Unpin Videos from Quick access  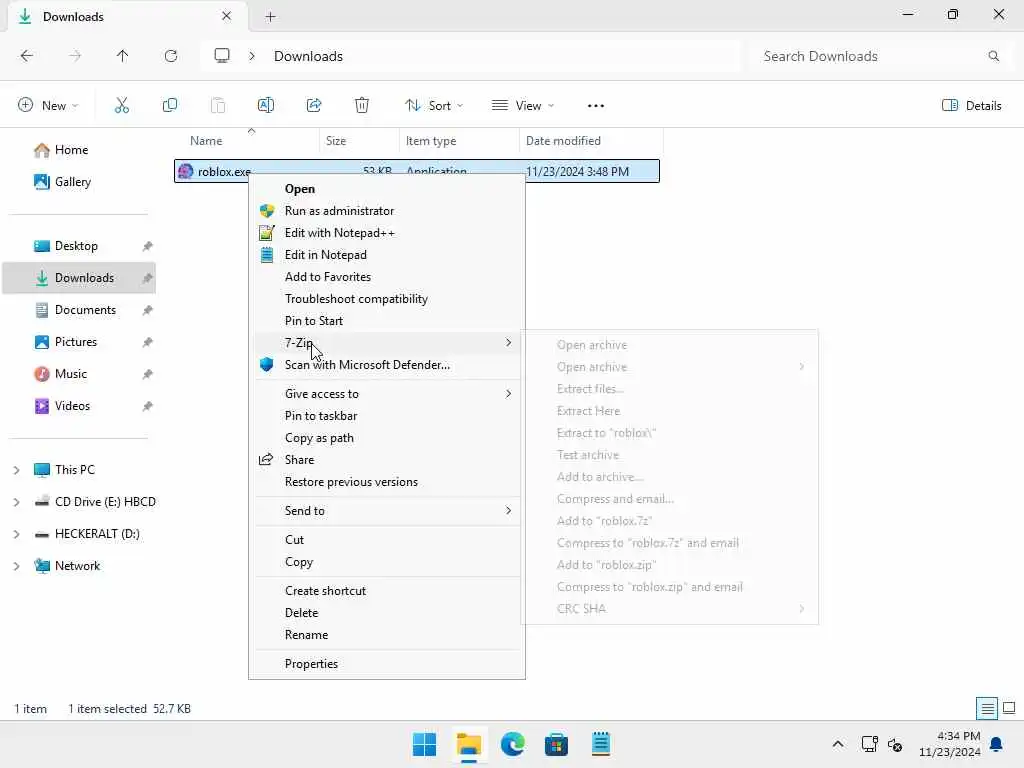148,406
